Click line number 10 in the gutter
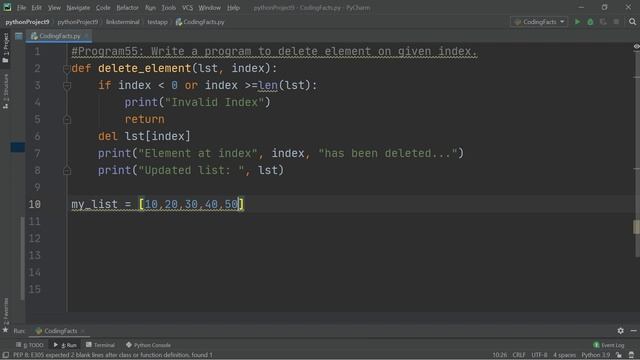 click(35, 204)
